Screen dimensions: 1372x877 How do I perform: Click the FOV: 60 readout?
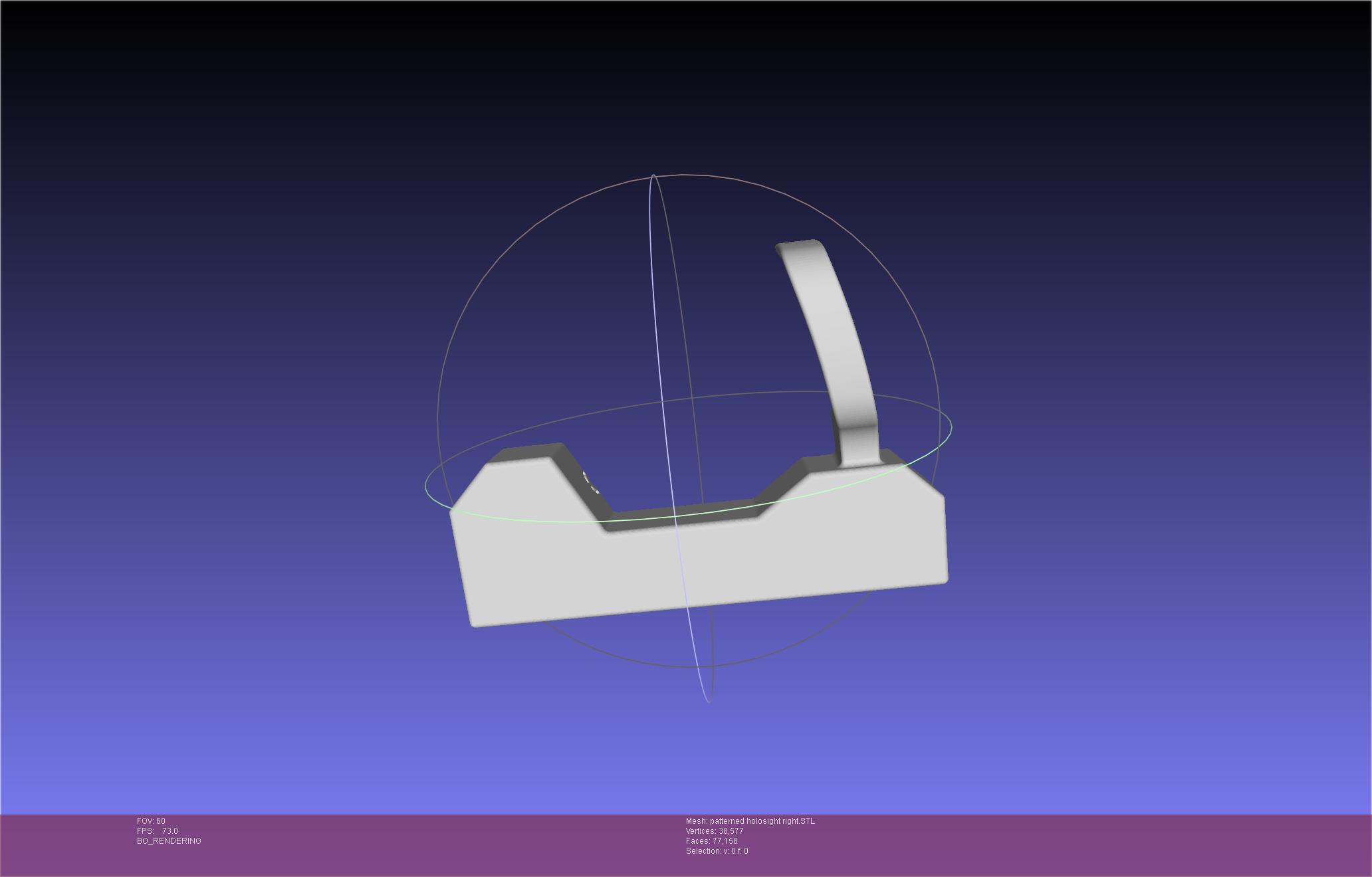point(151,821)
